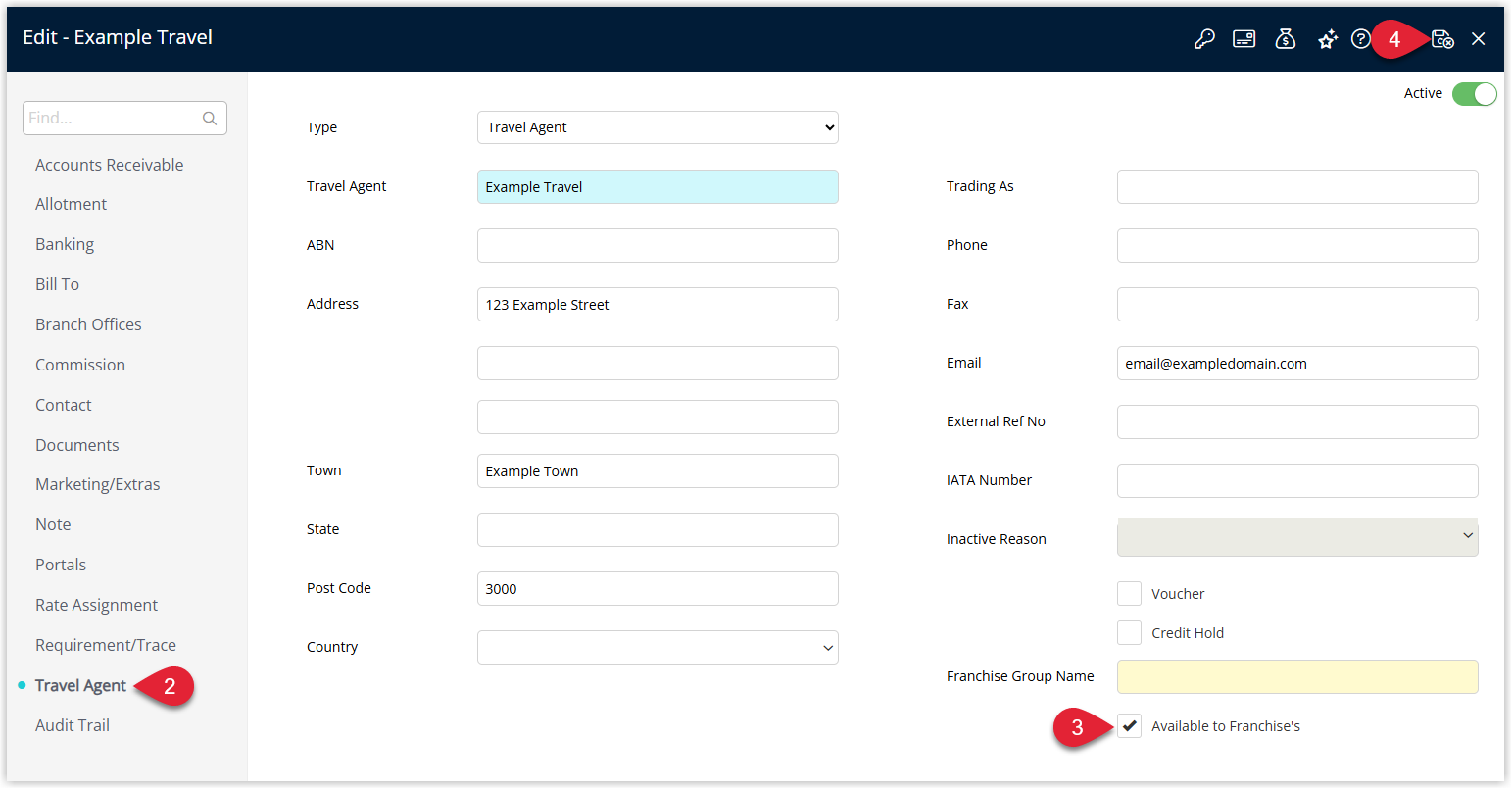
Task: Click the Fax input field
Action: click(x=1297, y=305)
